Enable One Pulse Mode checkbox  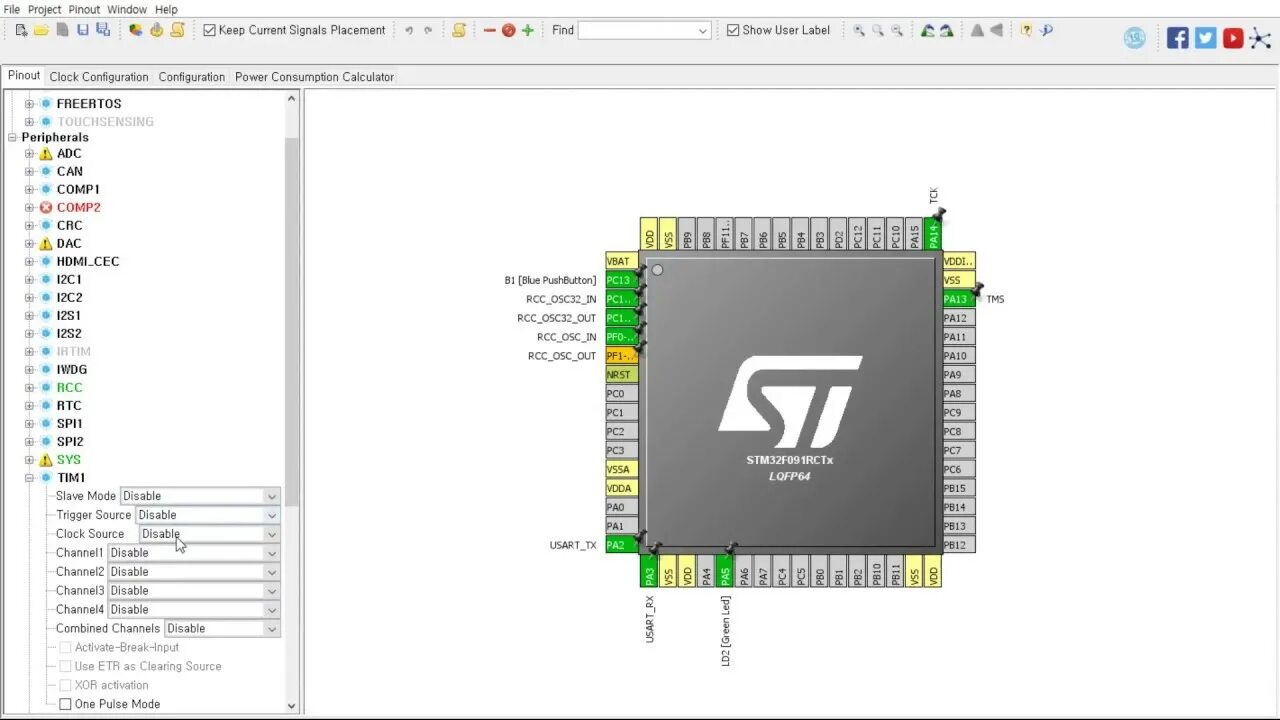click(65, 704)
